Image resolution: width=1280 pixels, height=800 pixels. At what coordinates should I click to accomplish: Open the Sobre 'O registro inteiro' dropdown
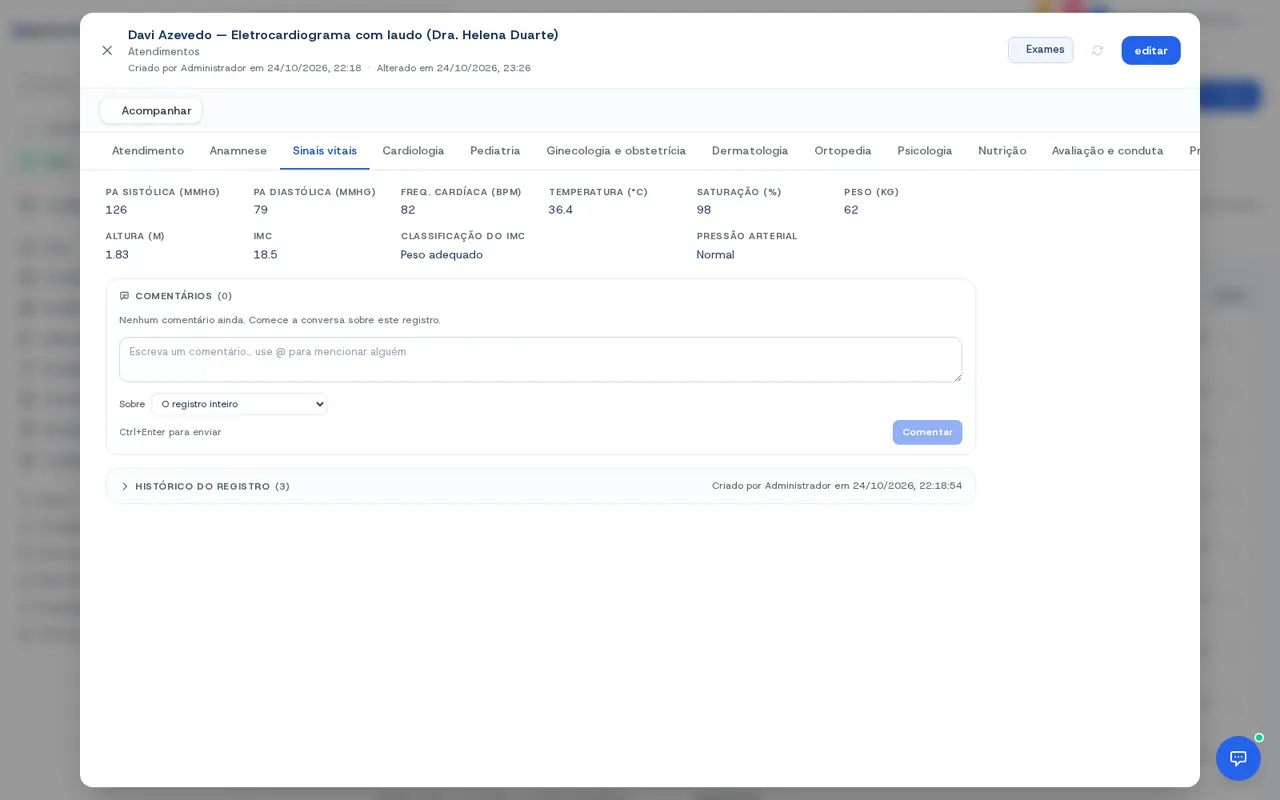[x=239, y=404]
